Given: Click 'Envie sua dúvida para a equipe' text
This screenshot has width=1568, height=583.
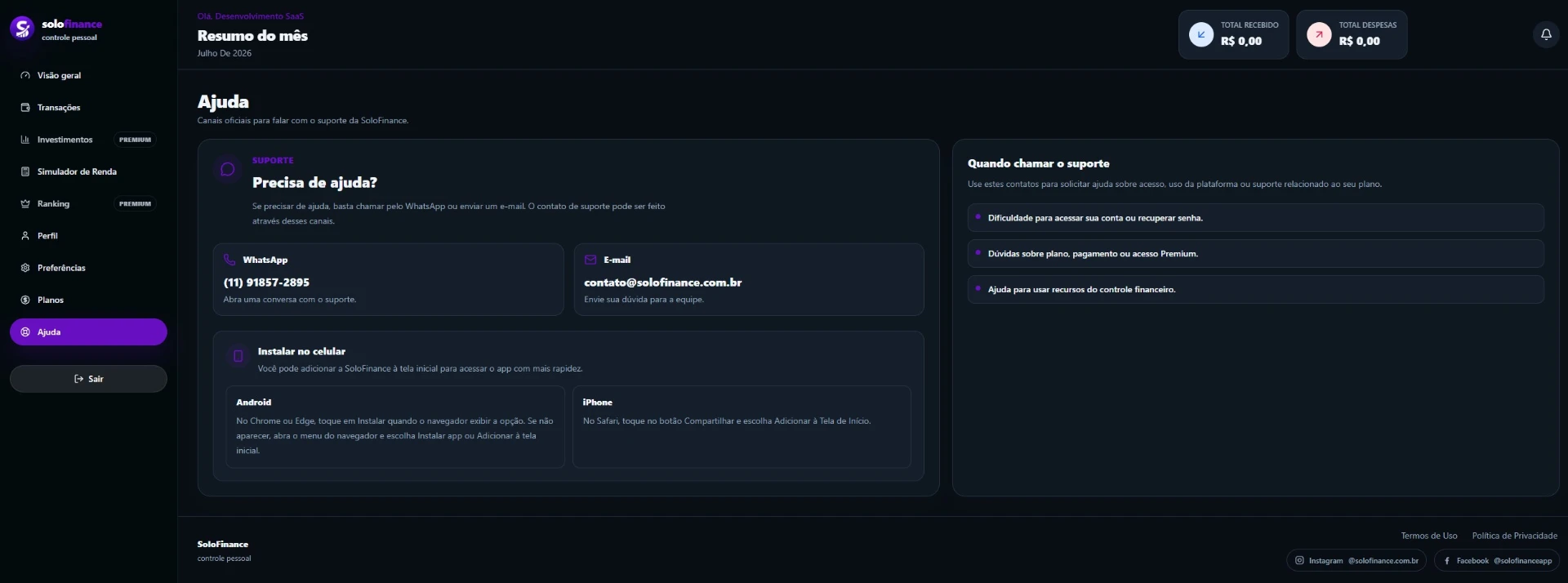Looking at the screenshot, I should [644, 300].
